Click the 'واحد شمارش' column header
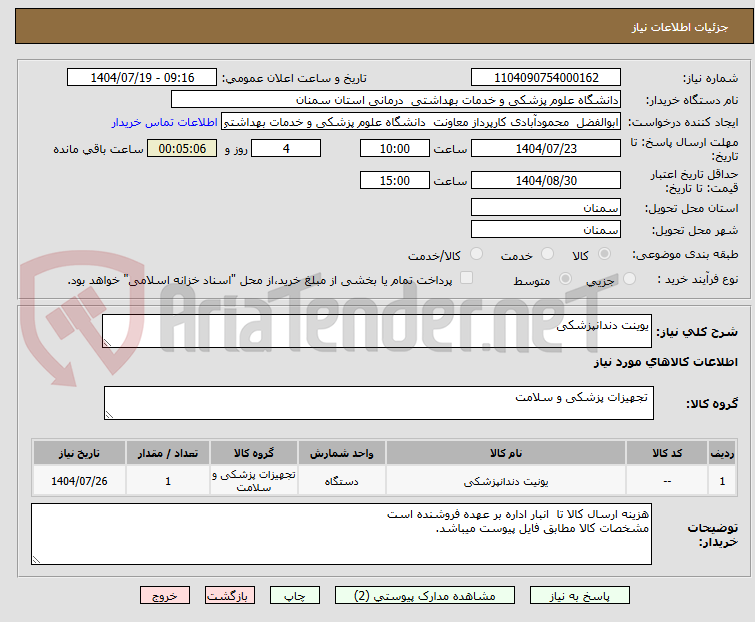 [341, 453]
